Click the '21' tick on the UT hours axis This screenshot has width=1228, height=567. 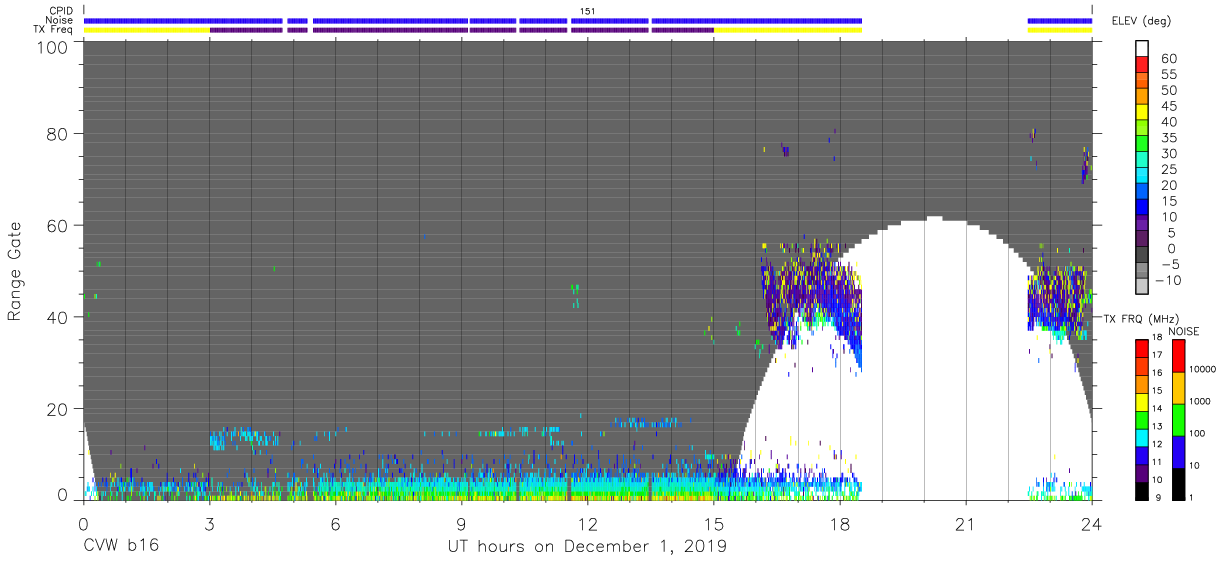966,523
